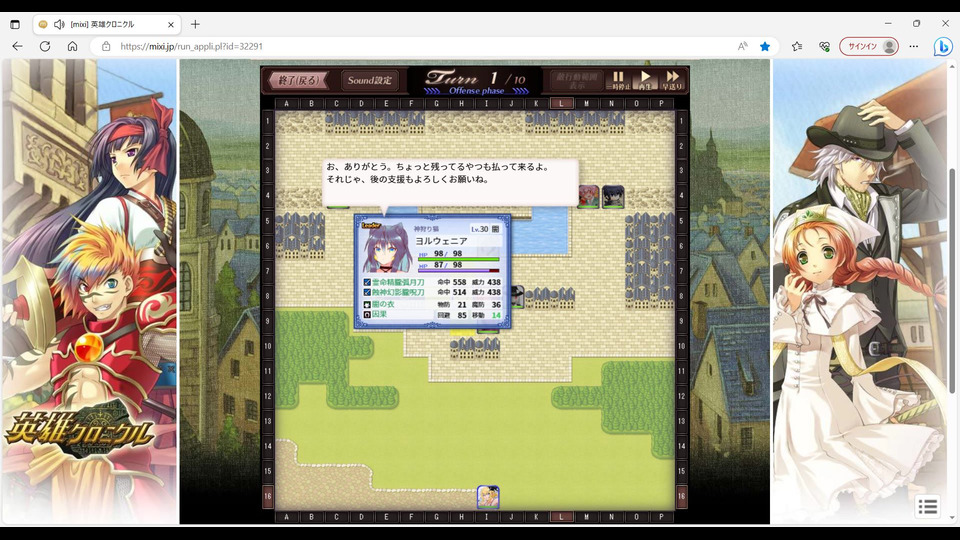Viewport: 960px width, 540px height.
Task: Select row 1 on the right ruler
Action: click(x=681, y=121)
